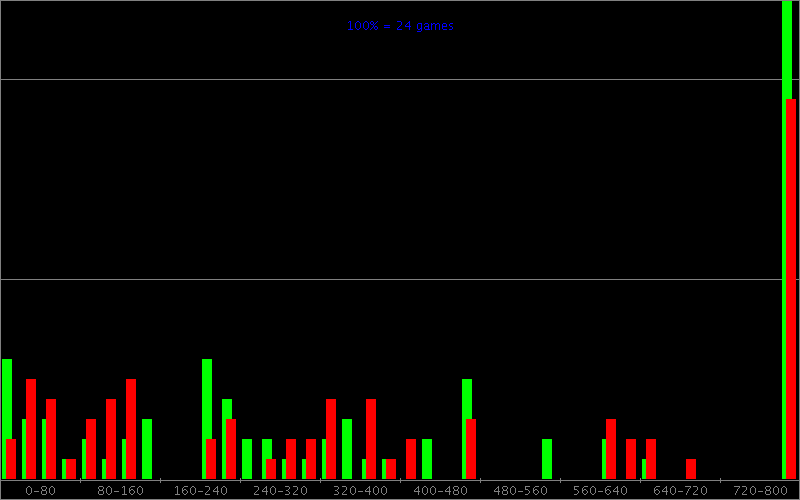Click the 480-560 axis label
800x500 pixels.
point(520,491)
